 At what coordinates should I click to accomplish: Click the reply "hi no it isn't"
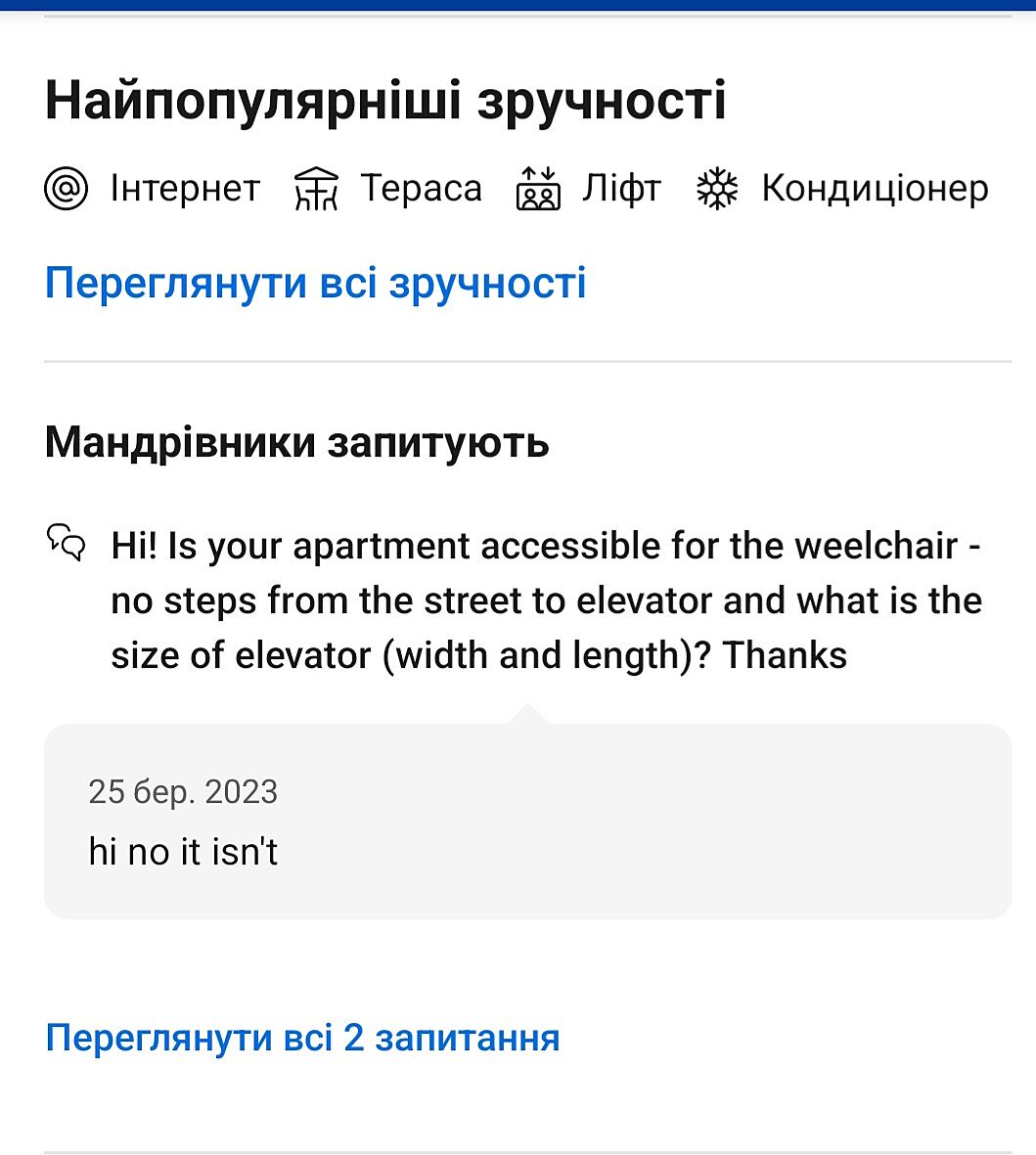click(x=183, y=852)
